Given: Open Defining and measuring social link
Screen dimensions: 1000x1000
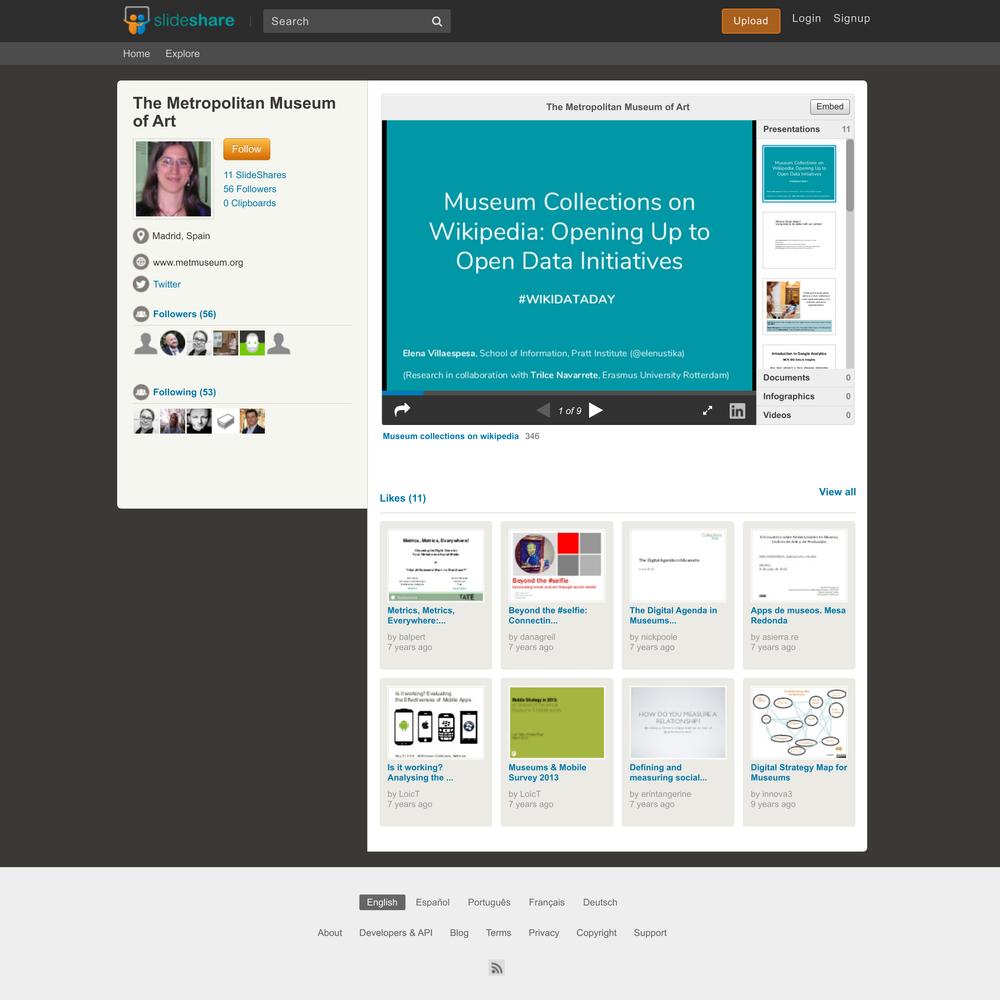Looking at the screenshot, I should pyautogui.click(x=668, y=772).
